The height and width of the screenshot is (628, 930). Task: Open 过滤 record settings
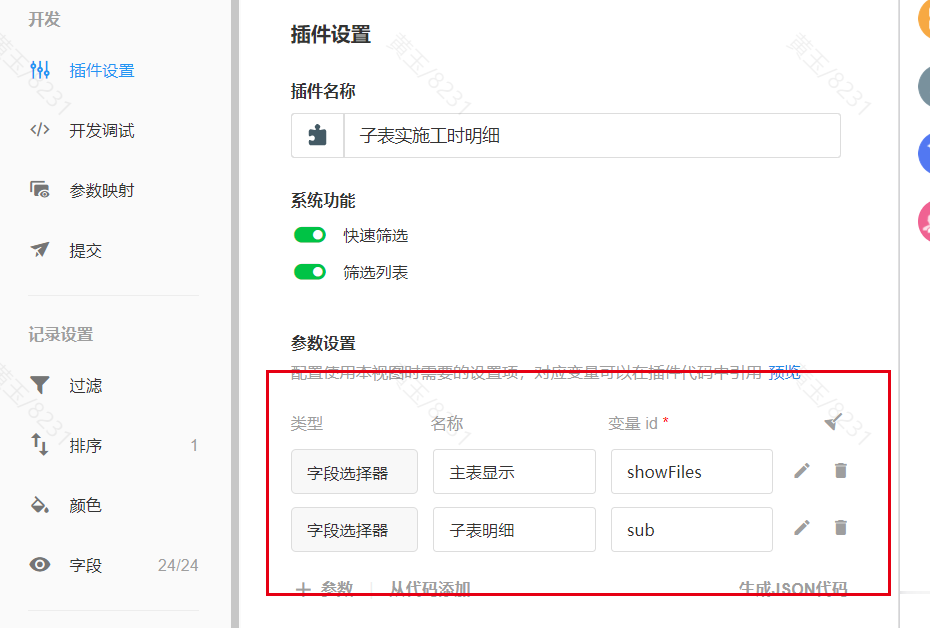(85, 386)
